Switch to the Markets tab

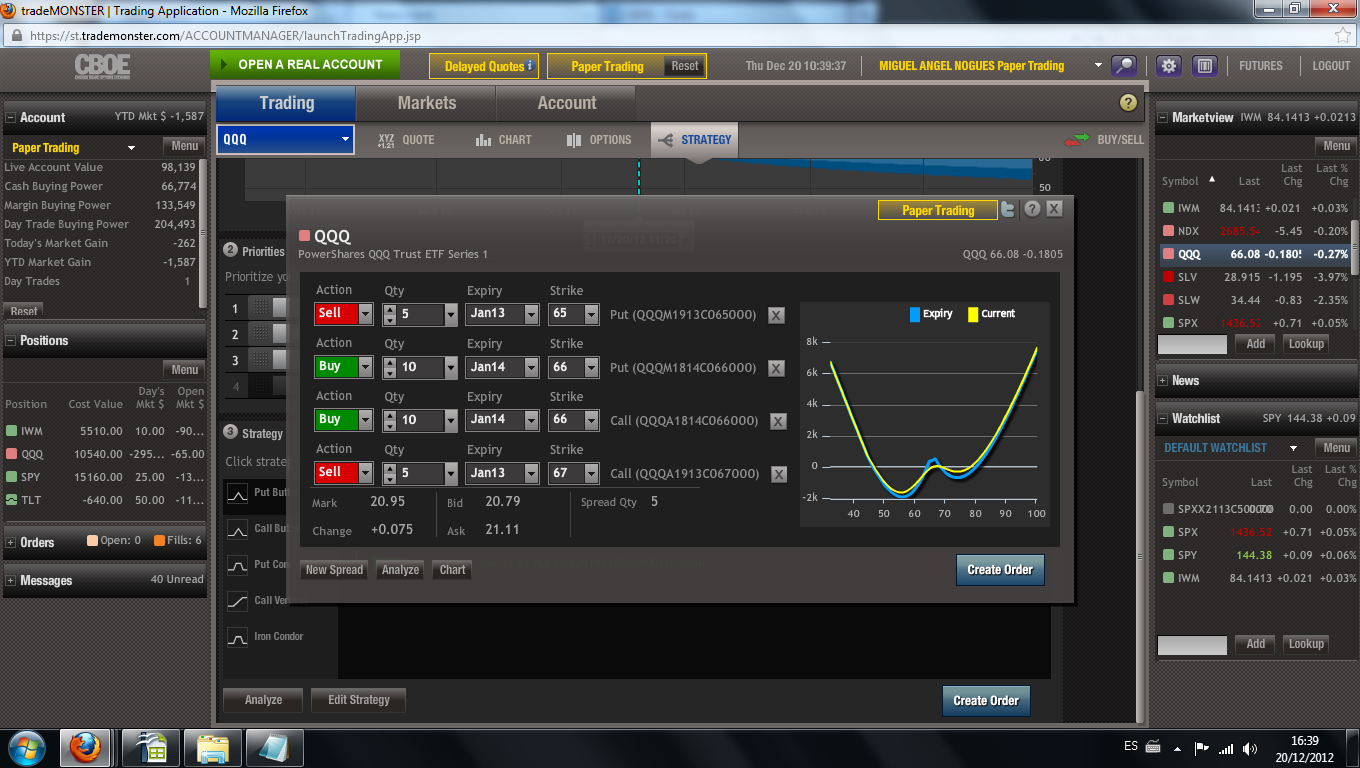(426, 103)
